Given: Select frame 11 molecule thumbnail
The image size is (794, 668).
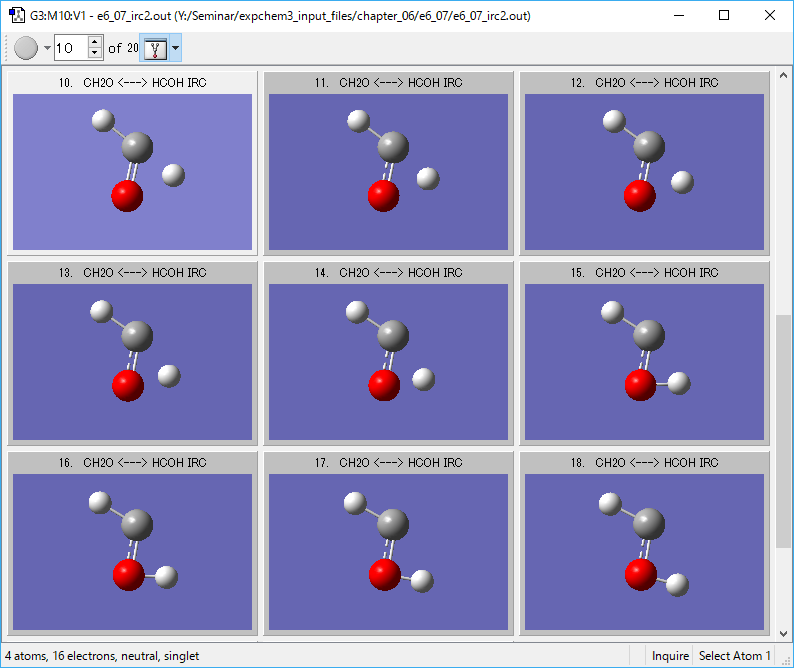Looking at the screenshot, I should [388, 172].
